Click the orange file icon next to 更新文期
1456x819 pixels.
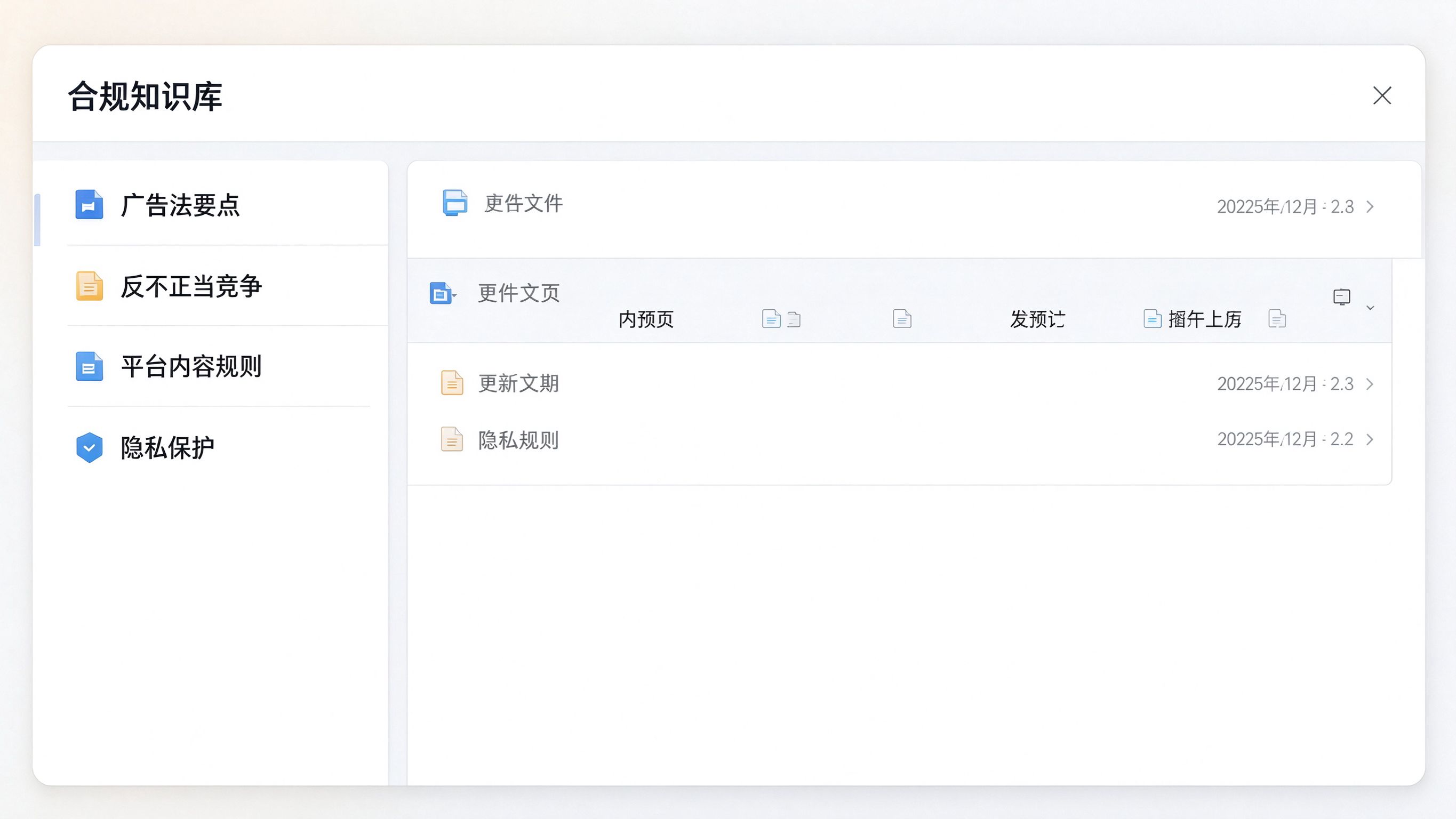tap(452, 383)
